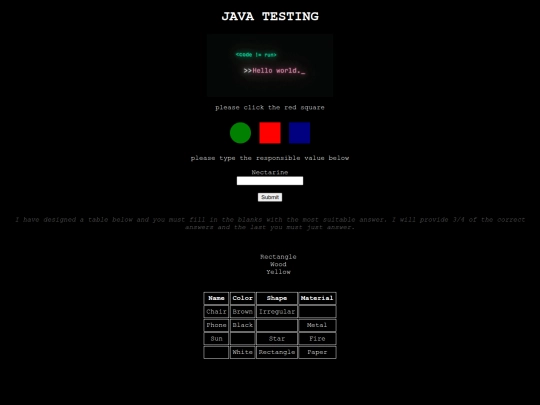
Task: Click the blue square
Action: [x=299, y=133]
